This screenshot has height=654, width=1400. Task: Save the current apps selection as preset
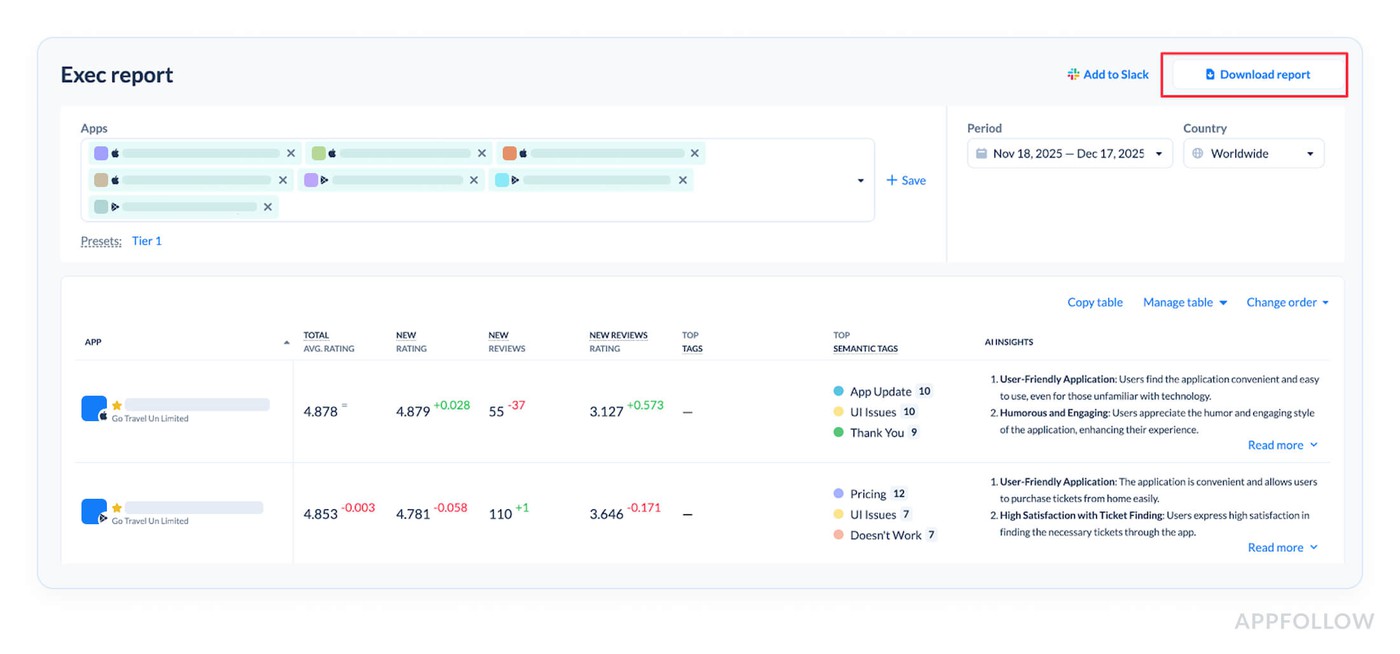click(x=906, y=181)
